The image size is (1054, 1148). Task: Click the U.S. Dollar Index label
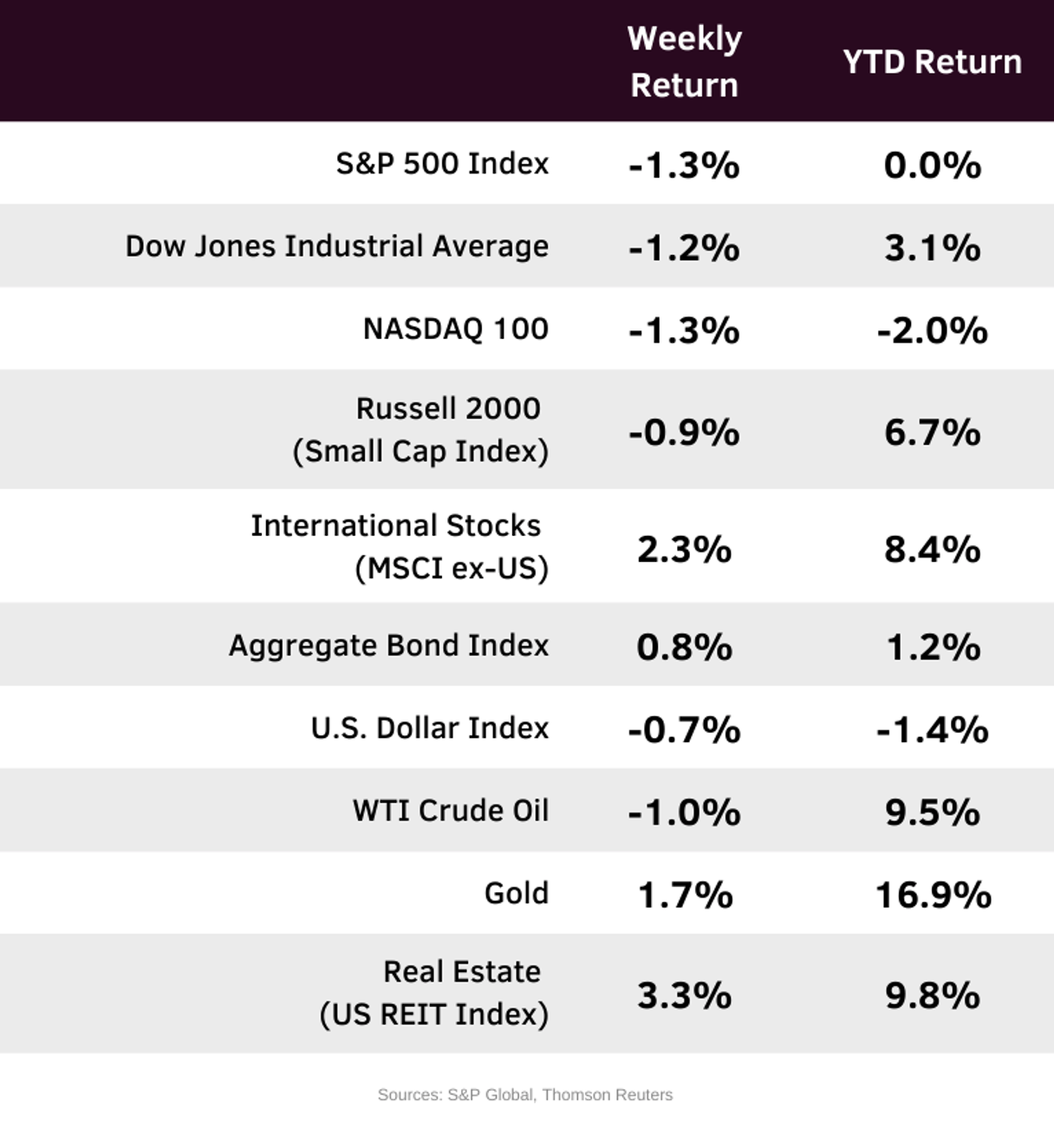click(x=430, y=728)
